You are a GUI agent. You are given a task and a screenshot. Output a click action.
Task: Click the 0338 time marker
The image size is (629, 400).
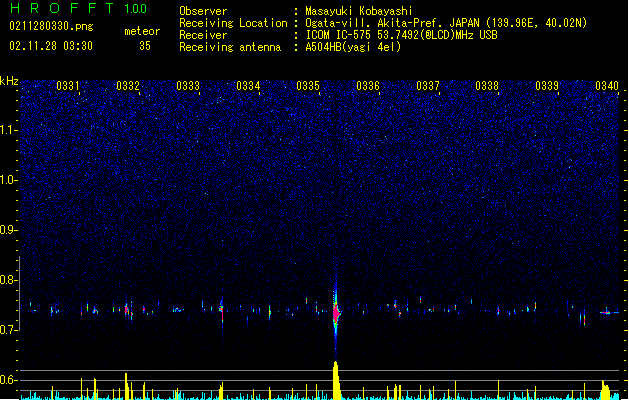pyautogui.click(x=487, y=86)
